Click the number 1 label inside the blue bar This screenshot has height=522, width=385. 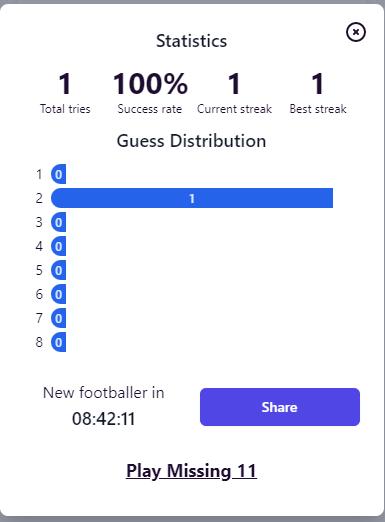192,199
